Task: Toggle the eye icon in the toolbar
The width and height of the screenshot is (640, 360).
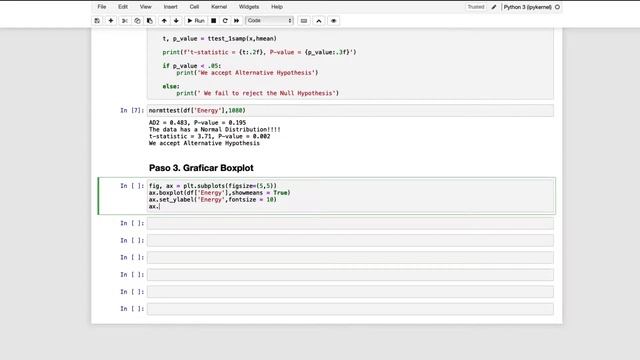Action: [x=333, y=21]
